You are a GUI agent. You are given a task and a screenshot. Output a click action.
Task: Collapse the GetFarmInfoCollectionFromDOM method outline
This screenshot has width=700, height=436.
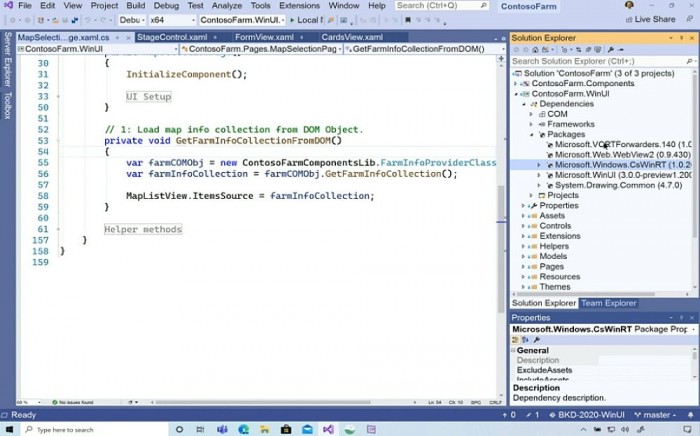click(x=60, y=141)
